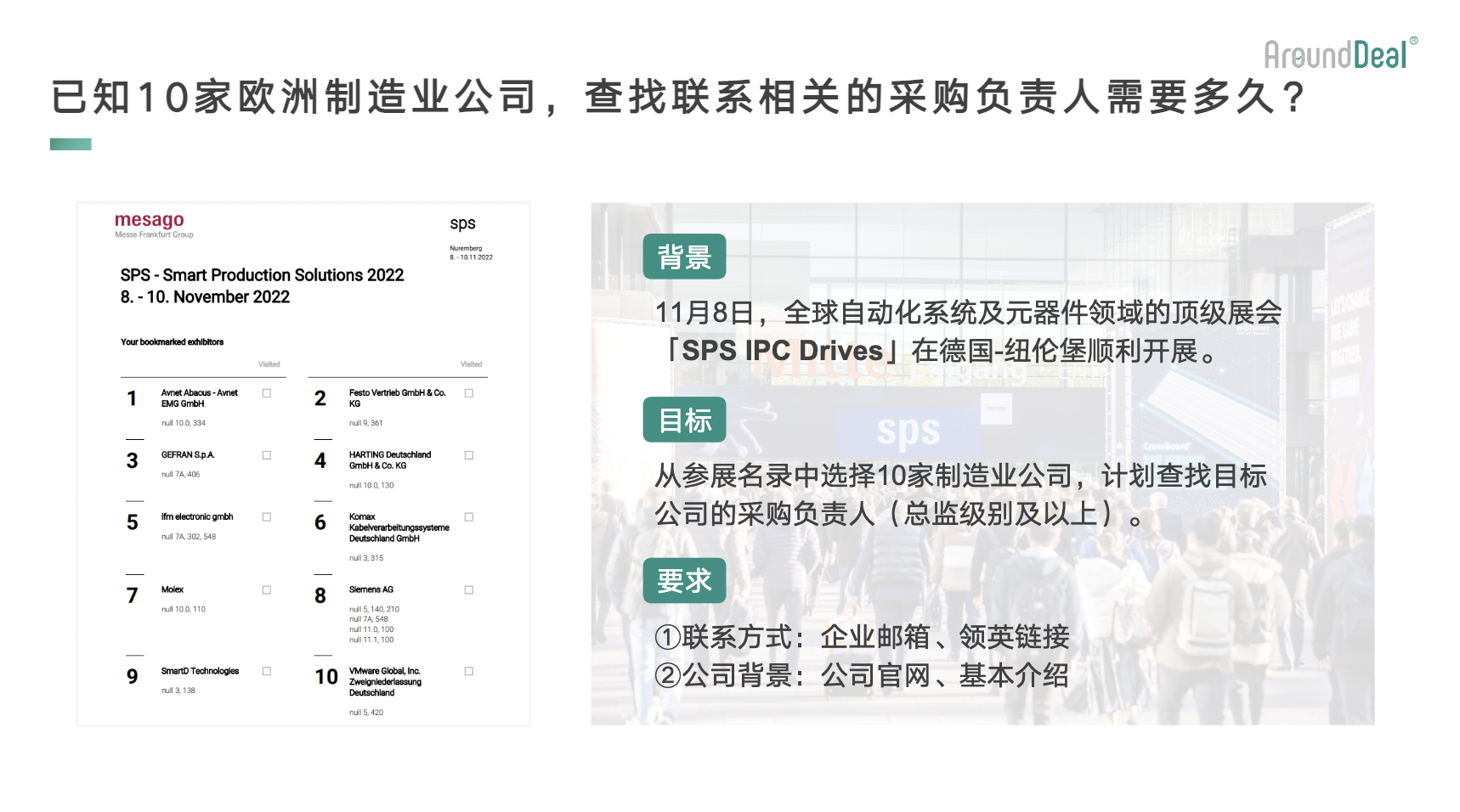Click exhibitor name GEFRAN S.p.A.
This screenshot has width=1460, height=812.
click(188, 455)
